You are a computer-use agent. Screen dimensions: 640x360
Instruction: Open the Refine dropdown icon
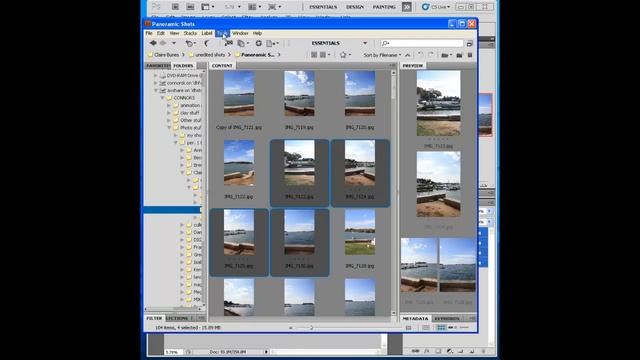pyautogui.click(x=243, y=43)
